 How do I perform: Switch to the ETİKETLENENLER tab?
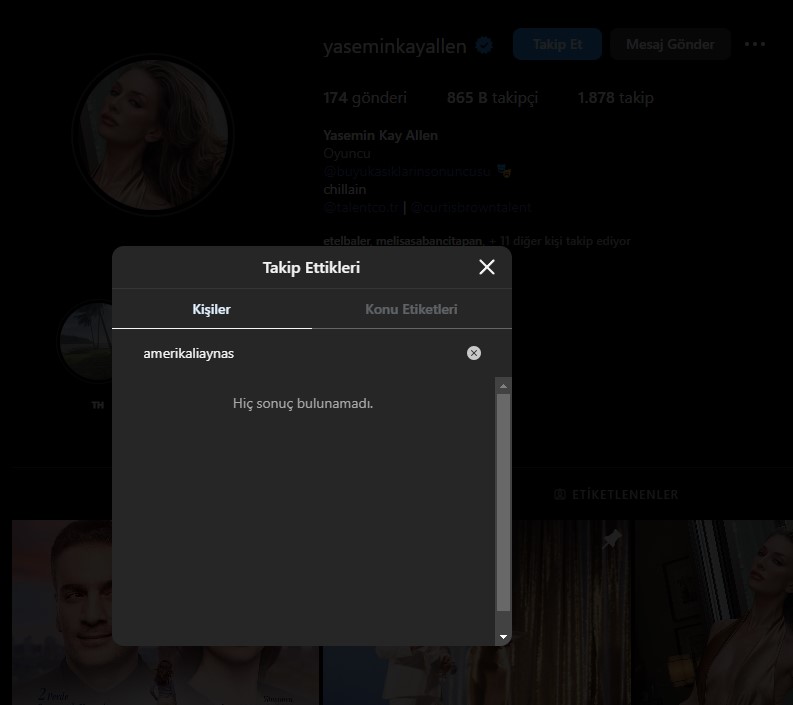click(x=616, y=495)
